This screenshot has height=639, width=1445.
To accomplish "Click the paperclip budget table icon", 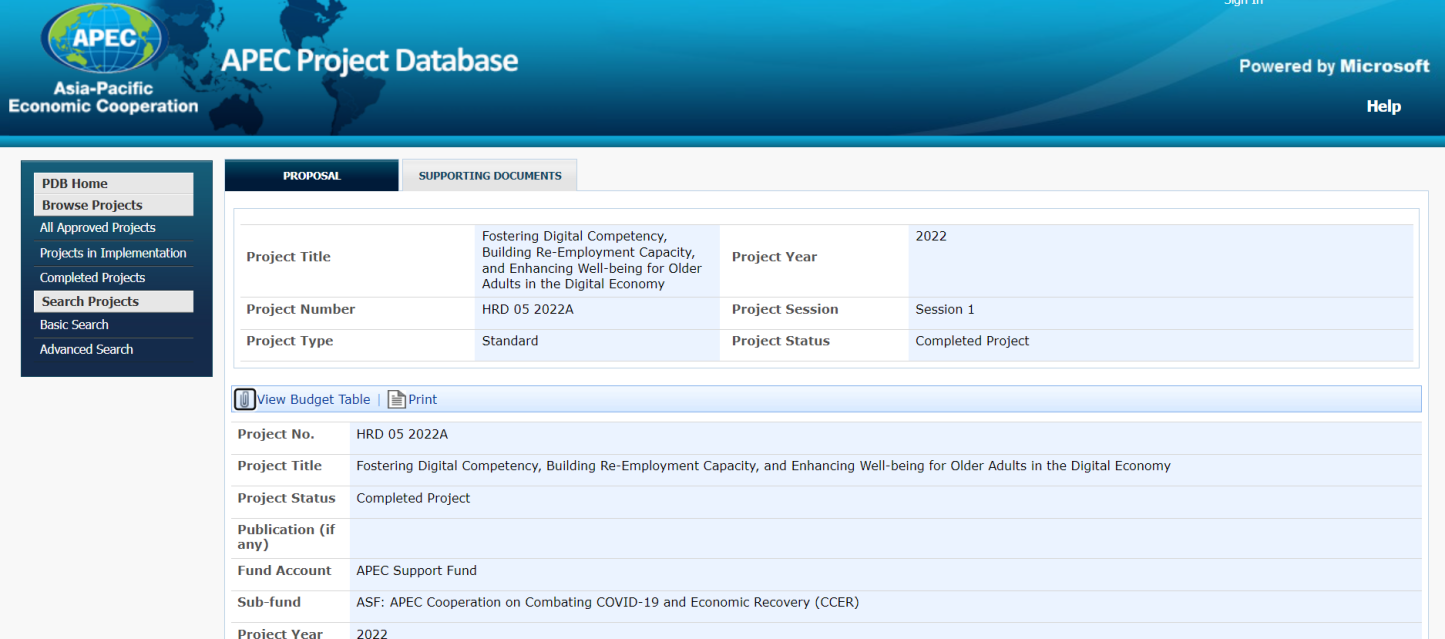I will click(x=245, y=399).
